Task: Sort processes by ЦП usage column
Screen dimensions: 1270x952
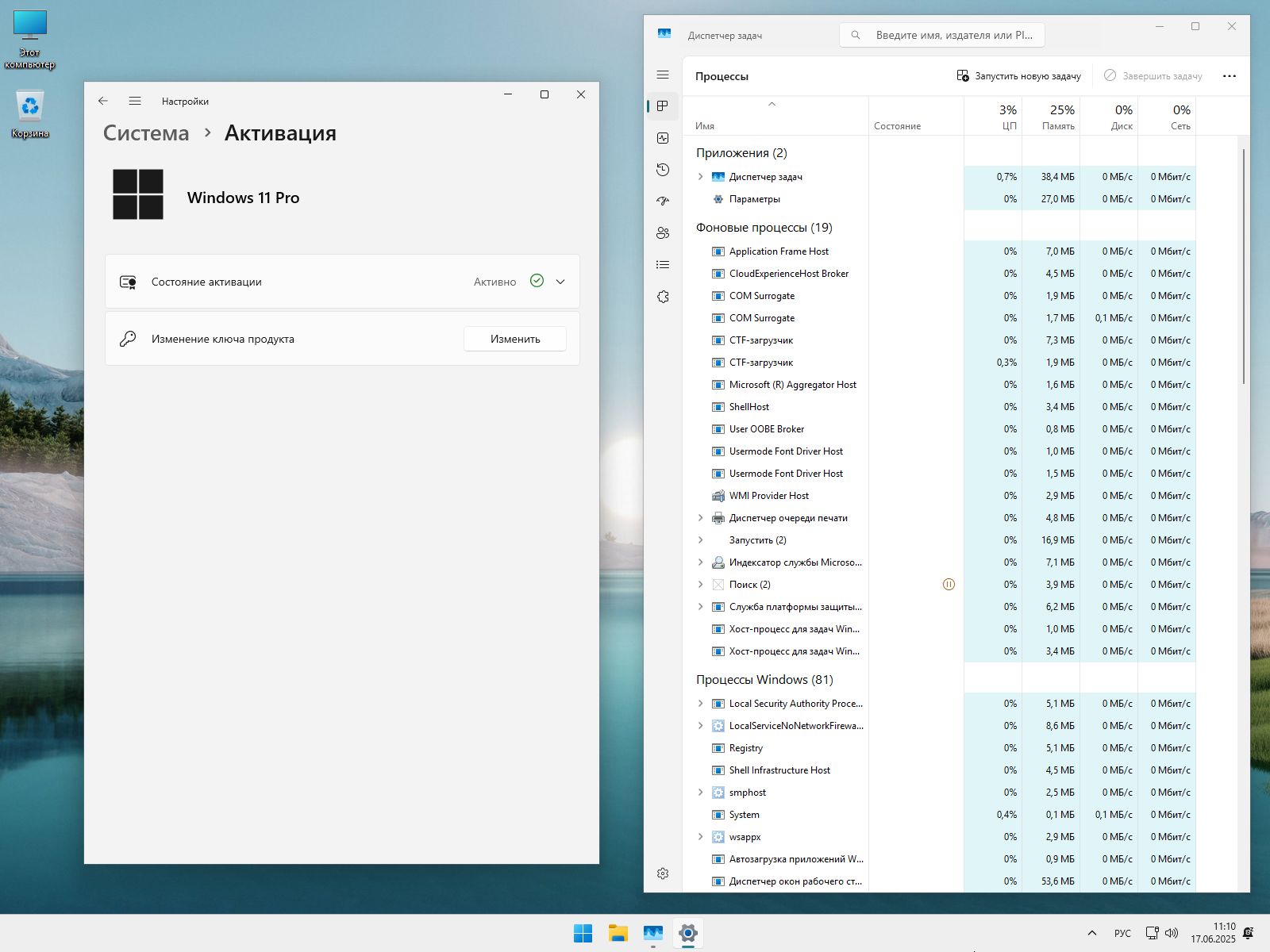Action: [x=993, y=117]
